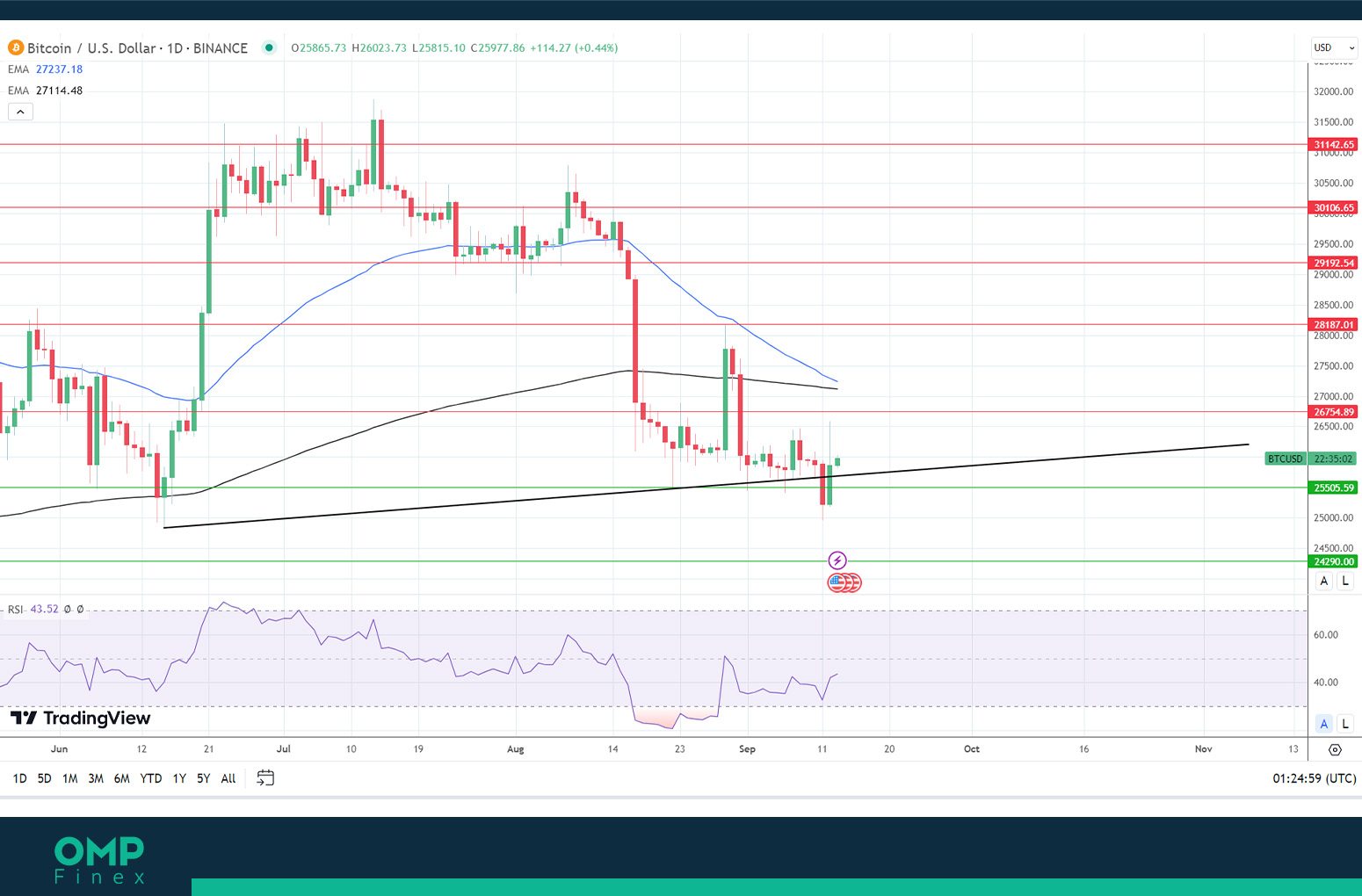Open the go to date calendar icon

pos(265,777)
